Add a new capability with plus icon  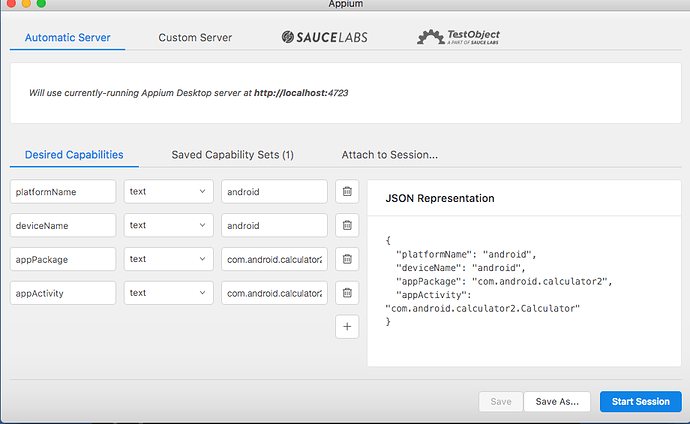pos(347,326)
